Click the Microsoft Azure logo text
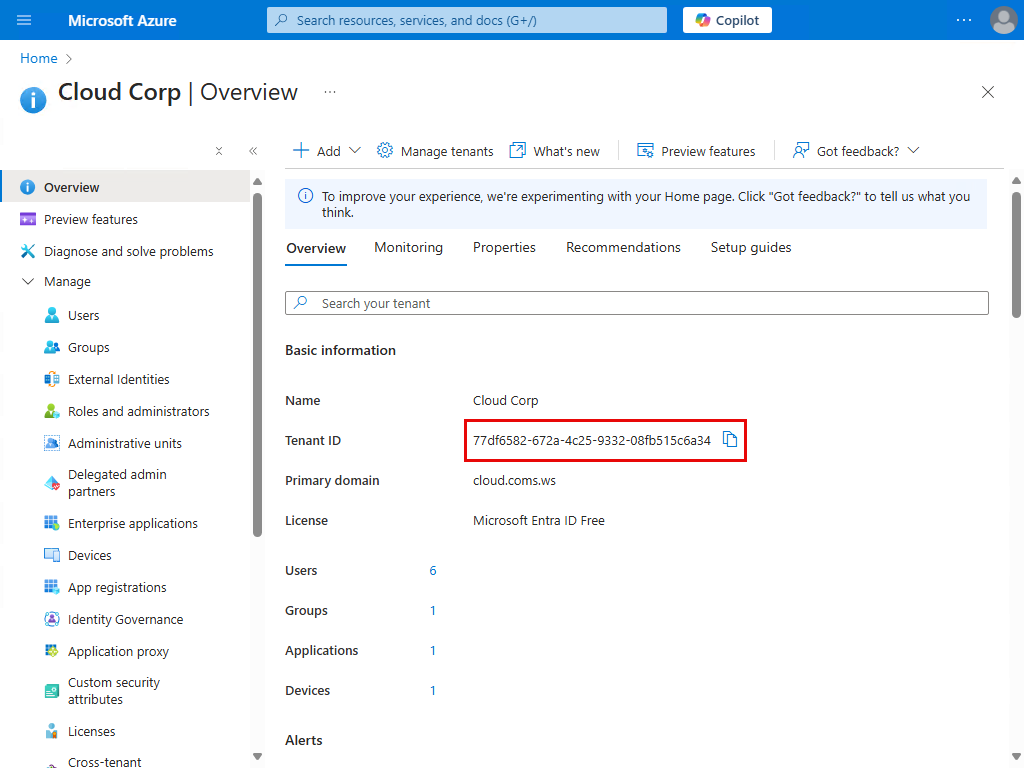This screenshot has height=768, width=1024. (122, 20)
